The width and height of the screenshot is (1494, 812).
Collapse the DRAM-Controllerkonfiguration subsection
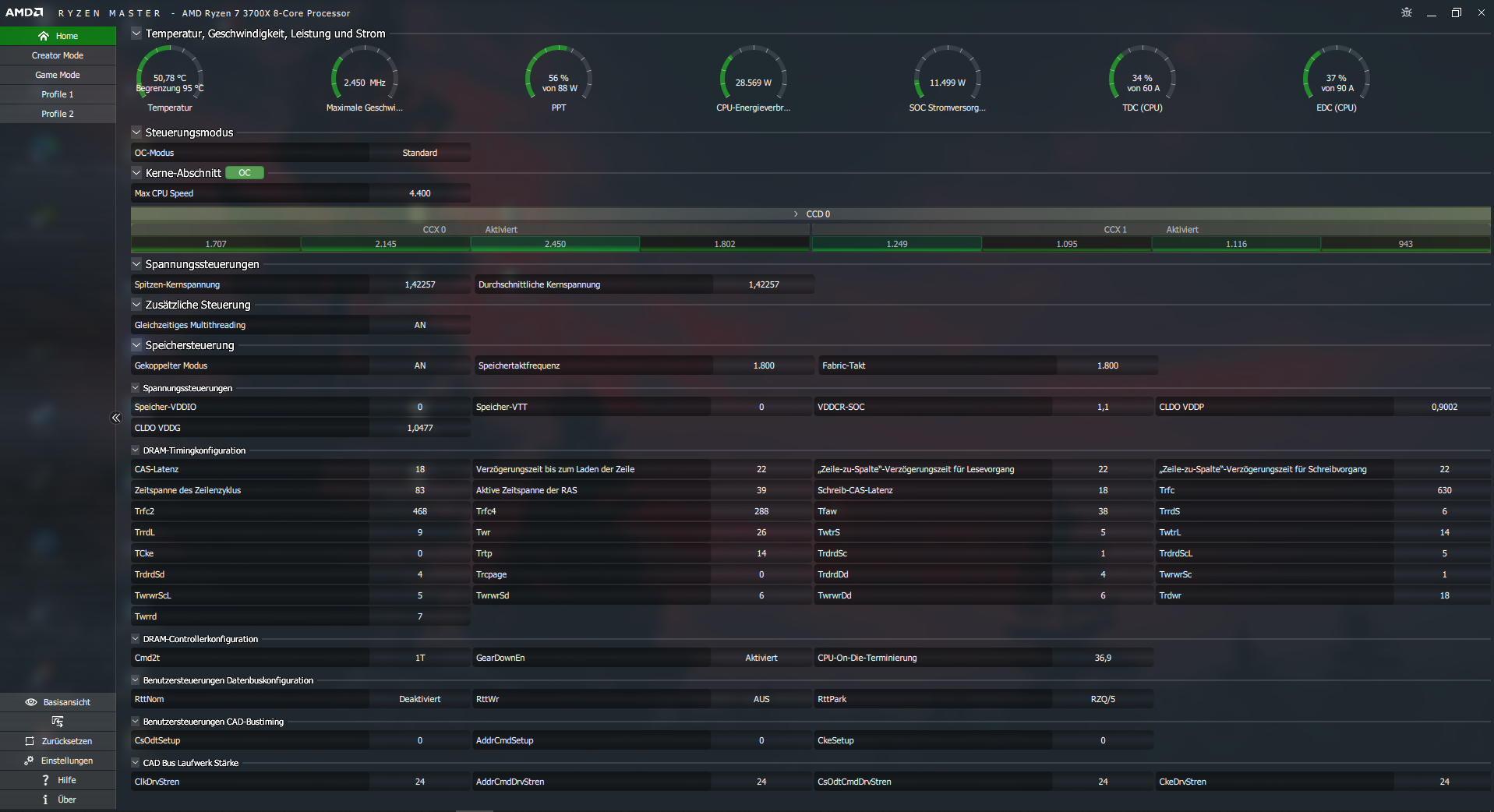click(136, 639)
